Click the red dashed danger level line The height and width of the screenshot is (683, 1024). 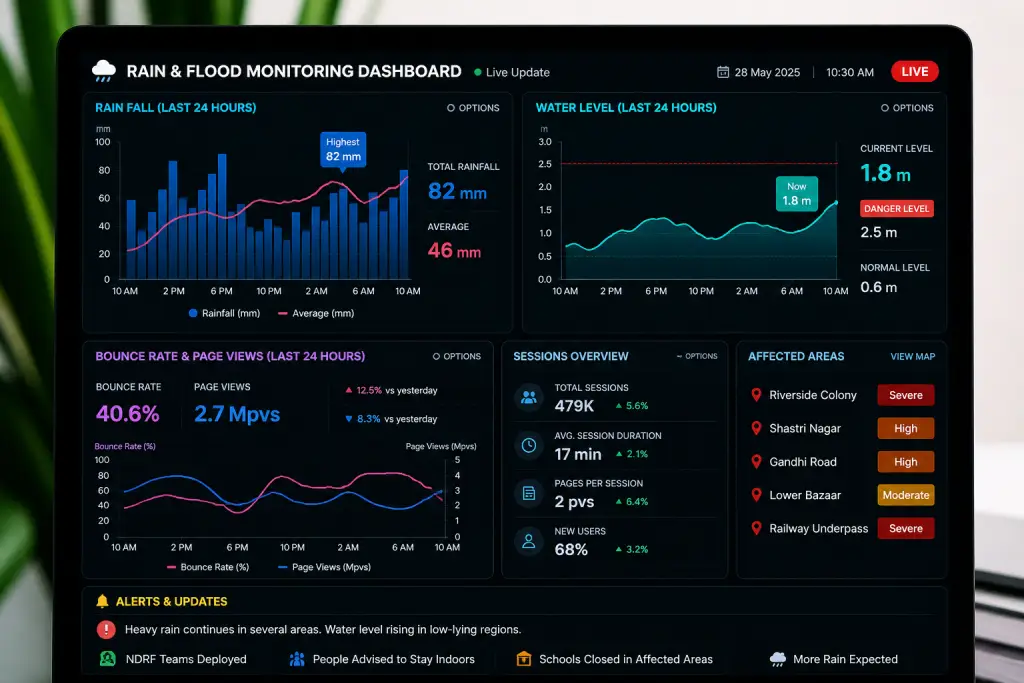[x=699, y=163]
